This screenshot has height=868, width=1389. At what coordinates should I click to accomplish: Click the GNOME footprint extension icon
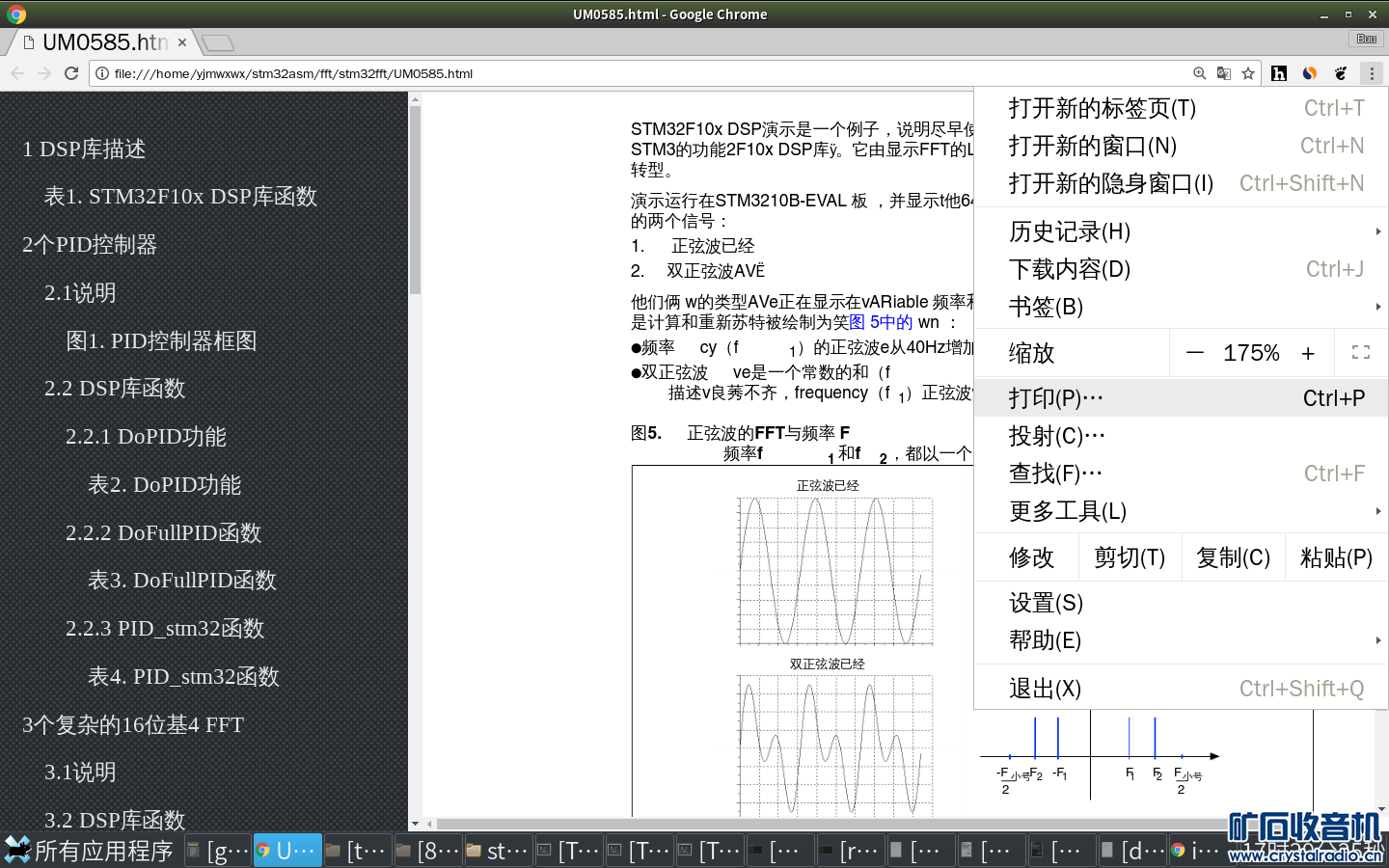tap(1341, 73)
